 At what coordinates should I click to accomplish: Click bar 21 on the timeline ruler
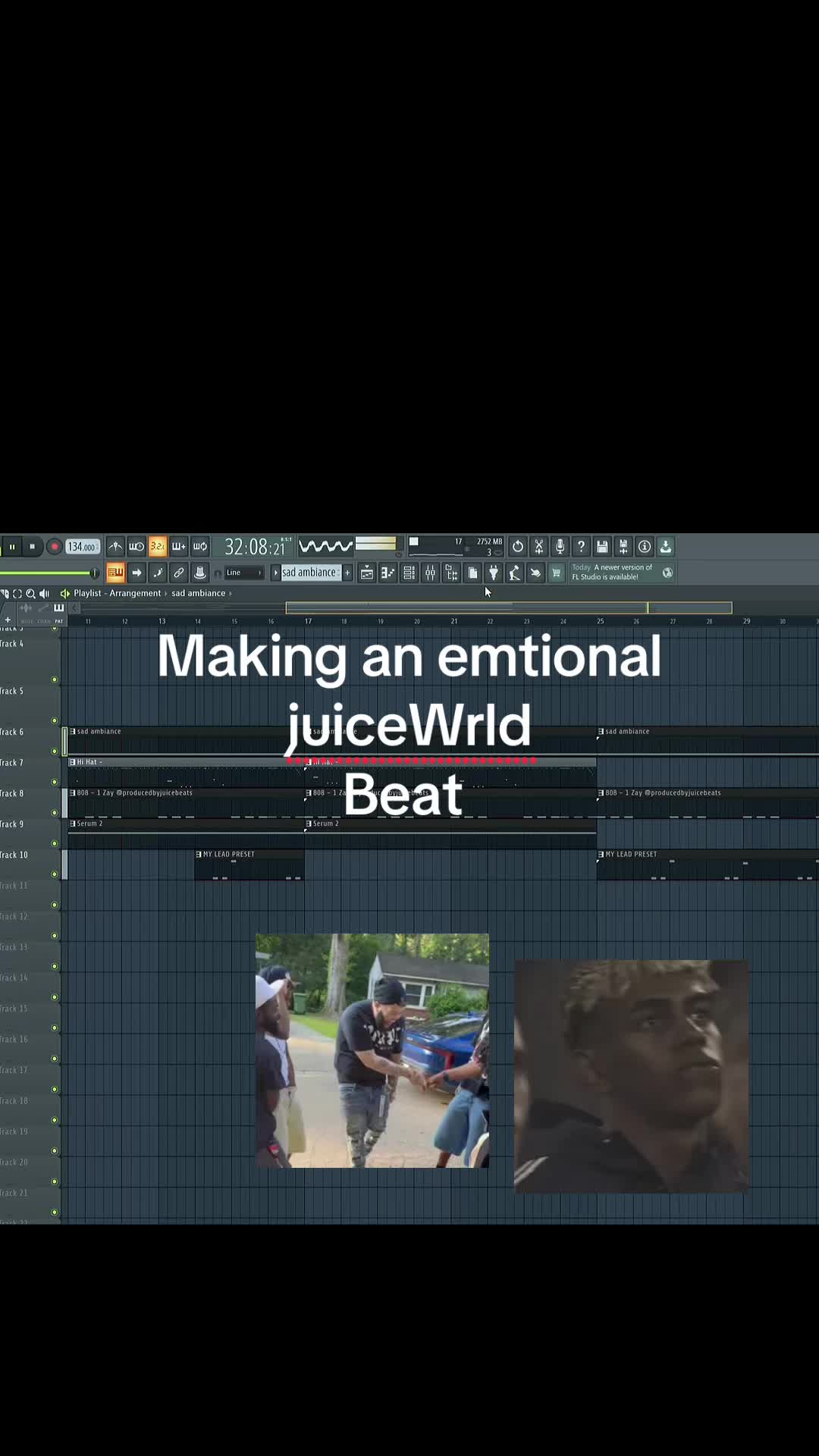click(x=454, y=620)
